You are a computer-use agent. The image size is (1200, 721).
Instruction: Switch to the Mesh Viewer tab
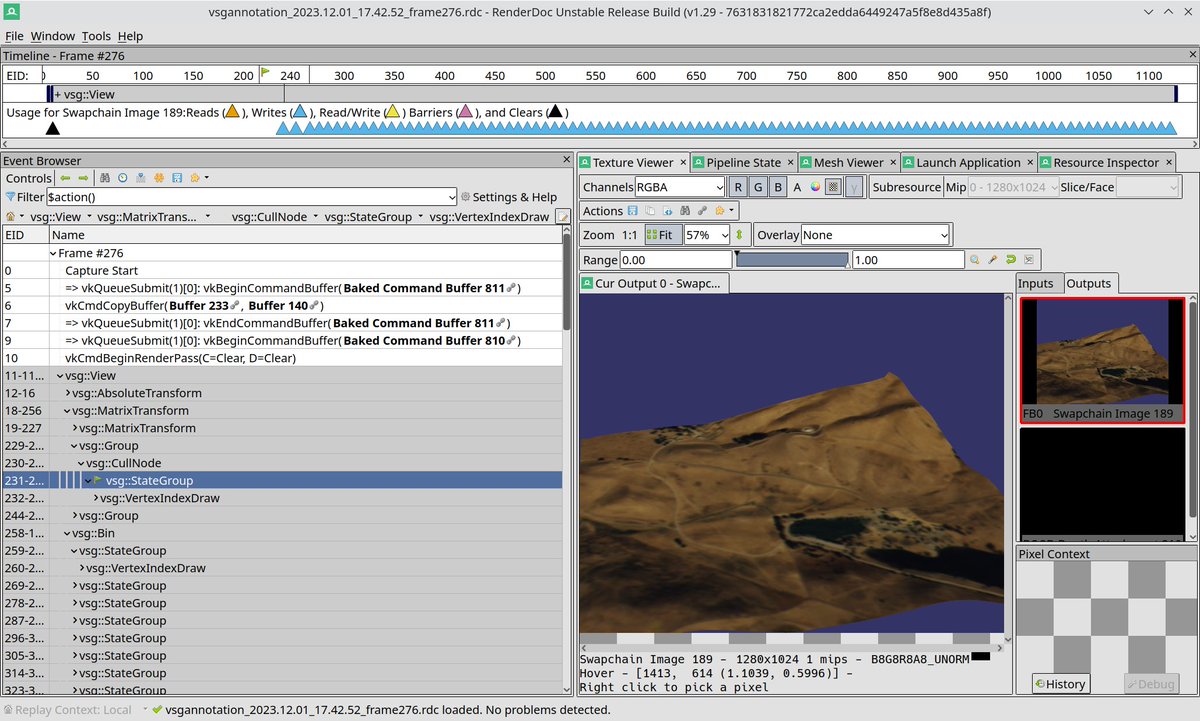coord(848,162)
